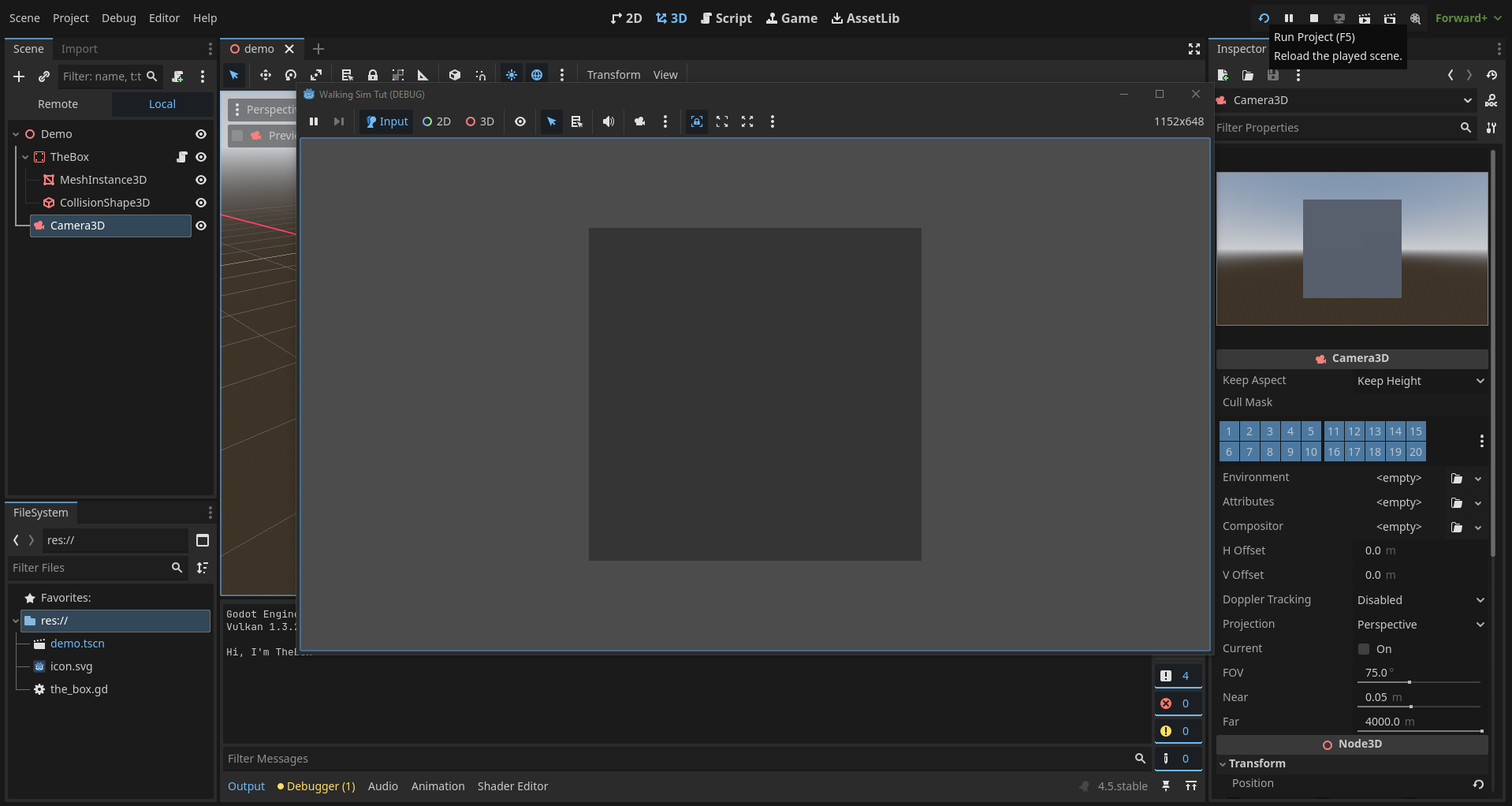Select the Move tool in 3D toolbar
Screen dimensions: 1512x806
point(265,75)
